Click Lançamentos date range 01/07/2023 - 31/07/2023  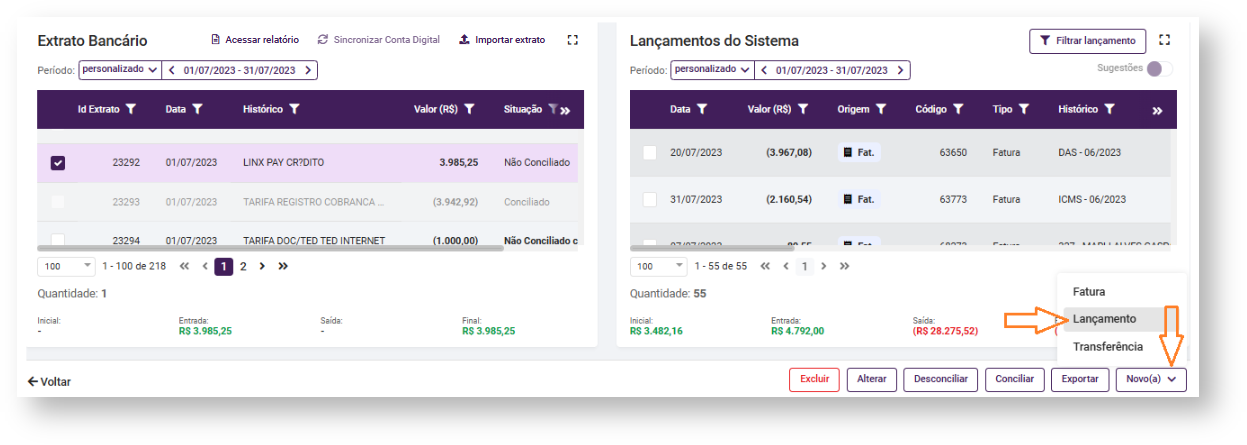click(832, 71)
